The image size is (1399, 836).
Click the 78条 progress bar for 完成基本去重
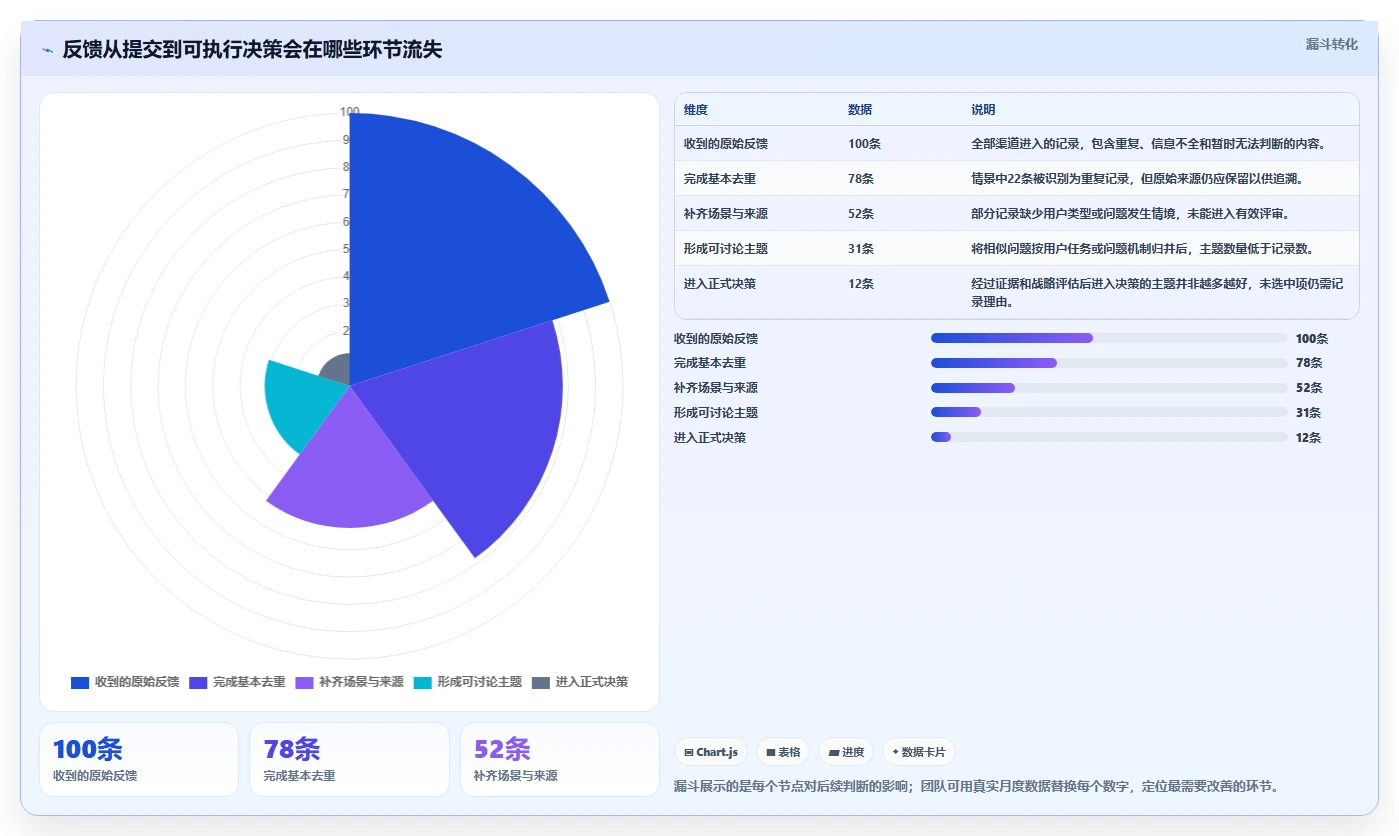pyautogui.click(x=1109, y=363)
